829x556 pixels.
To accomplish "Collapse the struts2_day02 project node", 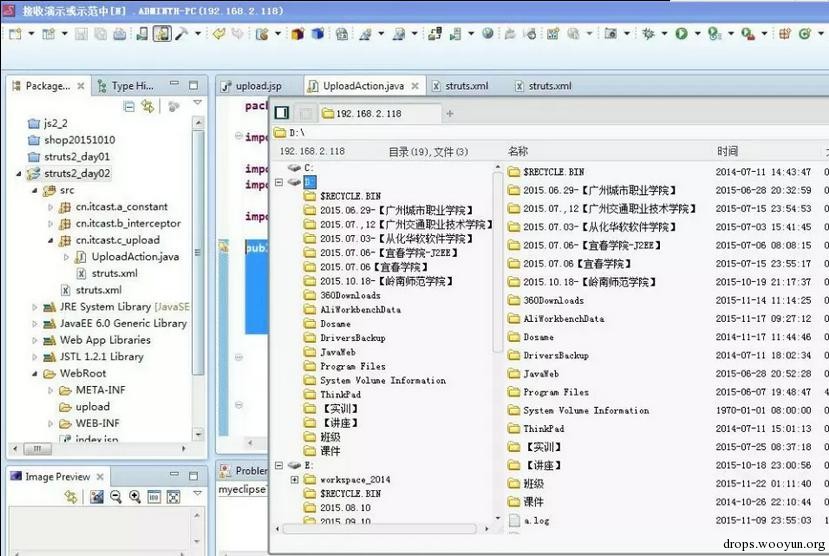I will [19, 173].
